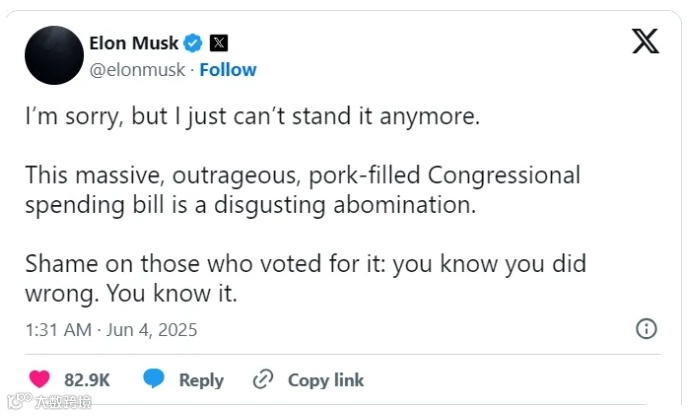
Task: Click the 82.9K likes count
Action: [x=87, y=380]
